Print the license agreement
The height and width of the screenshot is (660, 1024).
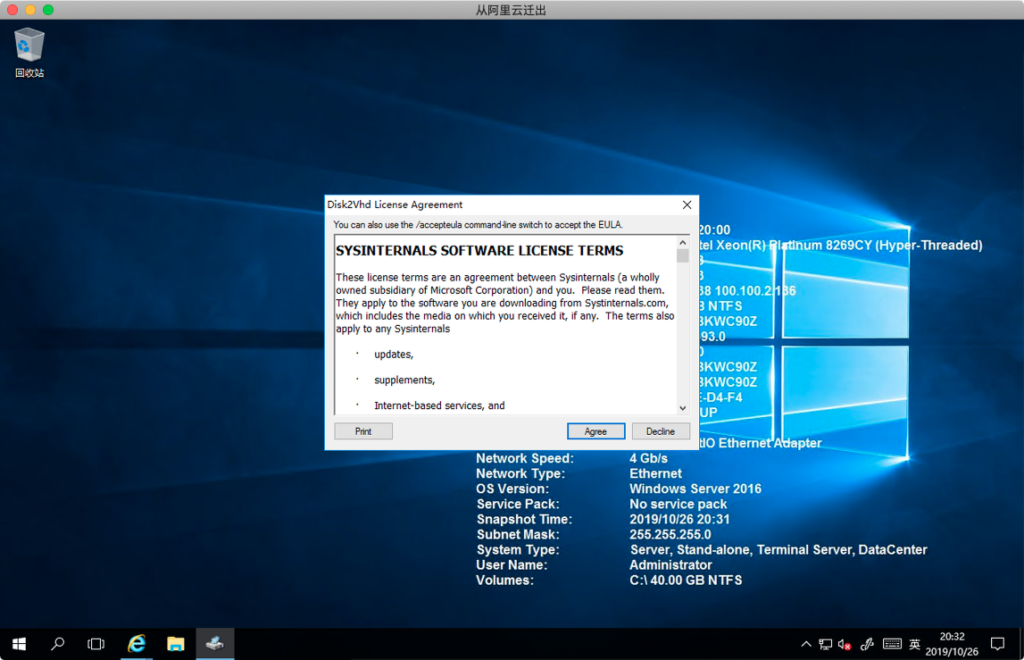pyautogui.click(x=363, y=431)
